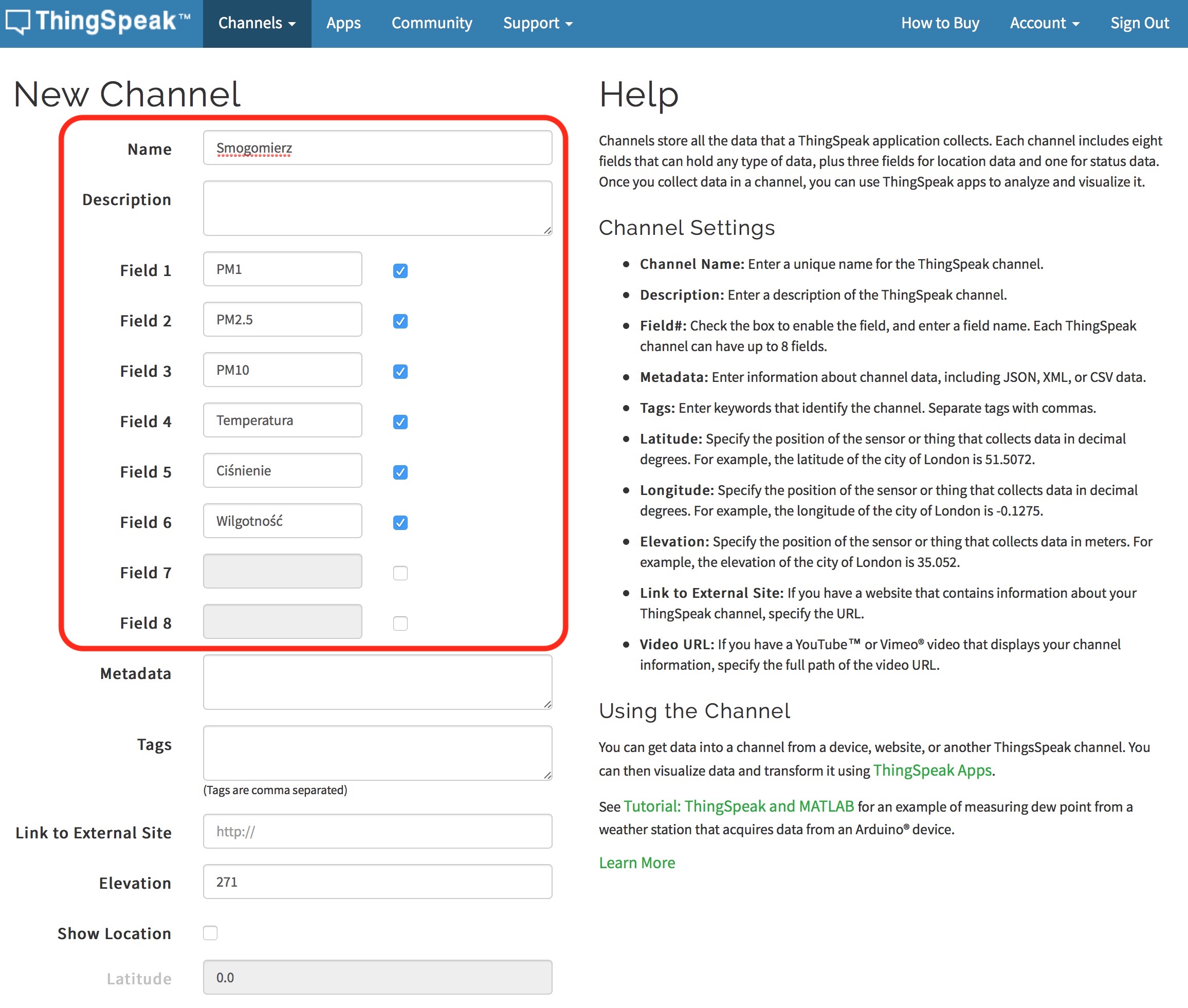This screenshot has height=1008, width=1188.
Task: Click the How to Buy link
Action: click(939, 24)
